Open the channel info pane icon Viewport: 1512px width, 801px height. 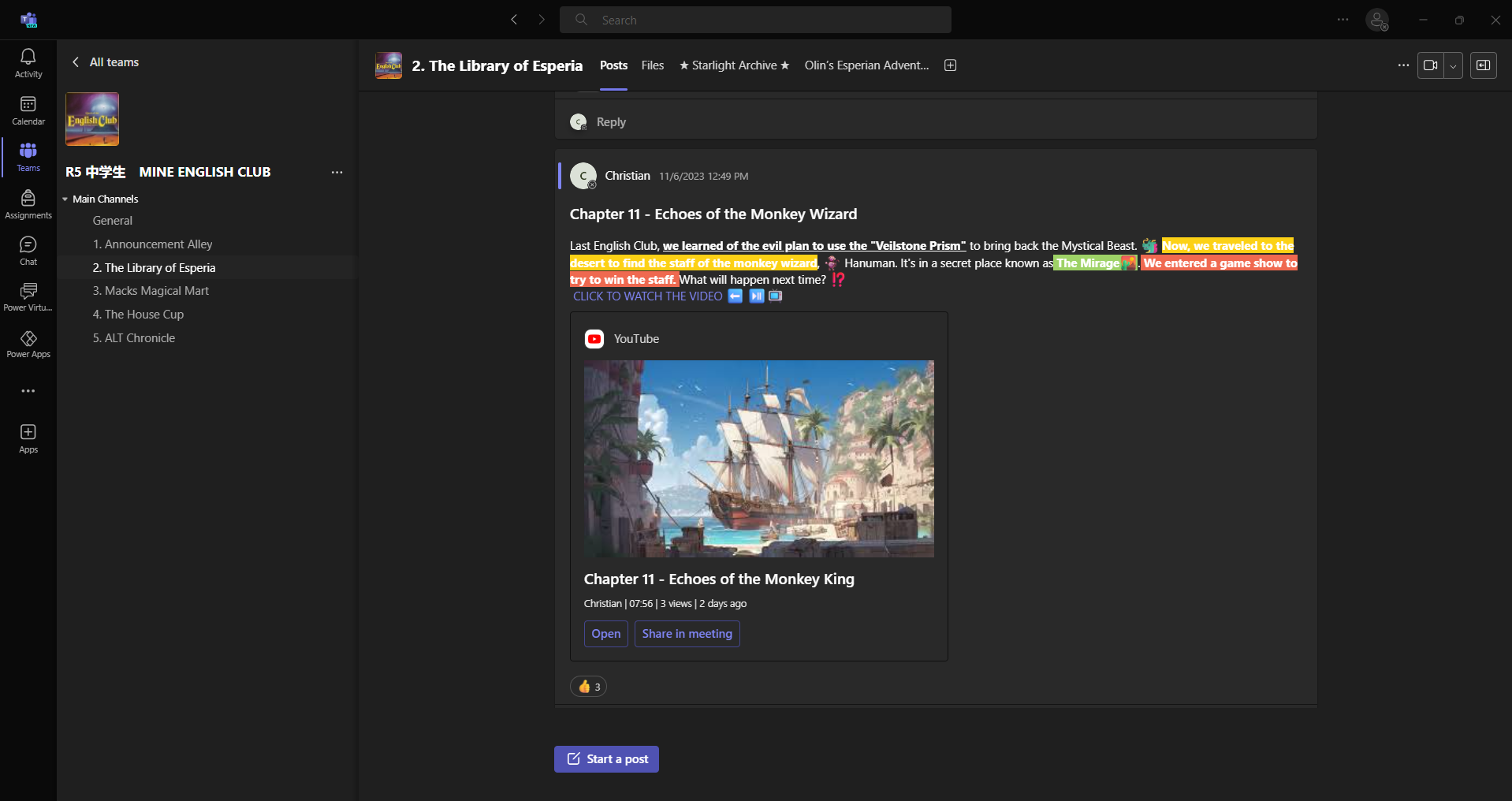pos(1483,65)
